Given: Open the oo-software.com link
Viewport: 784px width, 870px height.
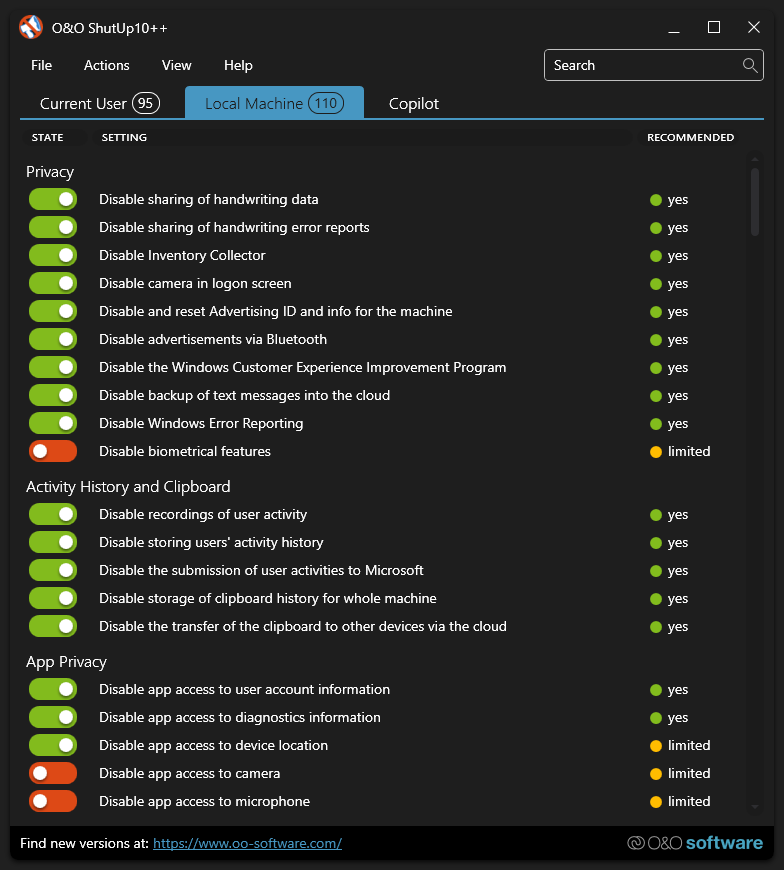Looking at the screenshot, I should pyautogui.click(x=247, y=844).
